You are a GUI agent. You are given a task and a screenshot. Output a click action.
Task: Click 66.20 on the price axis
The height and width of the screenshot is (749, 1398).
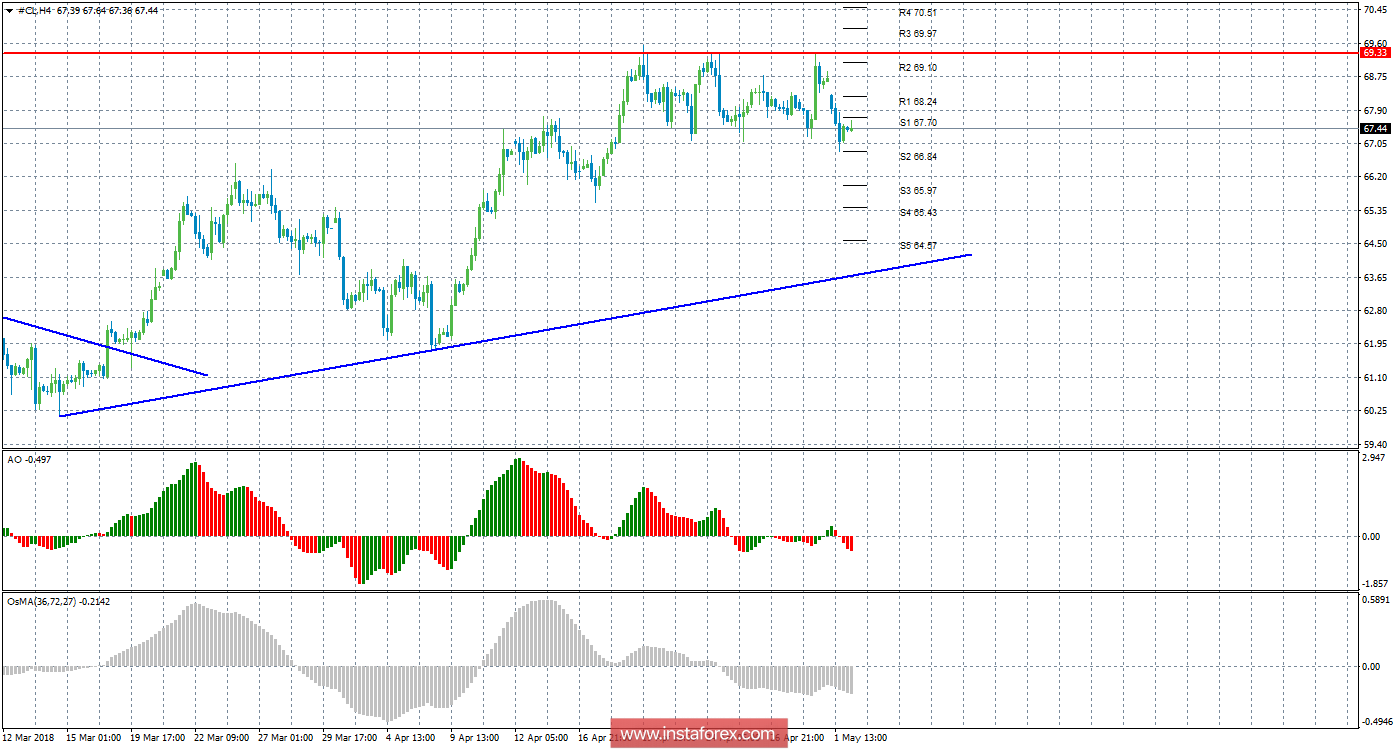(x=1377, y=177)
